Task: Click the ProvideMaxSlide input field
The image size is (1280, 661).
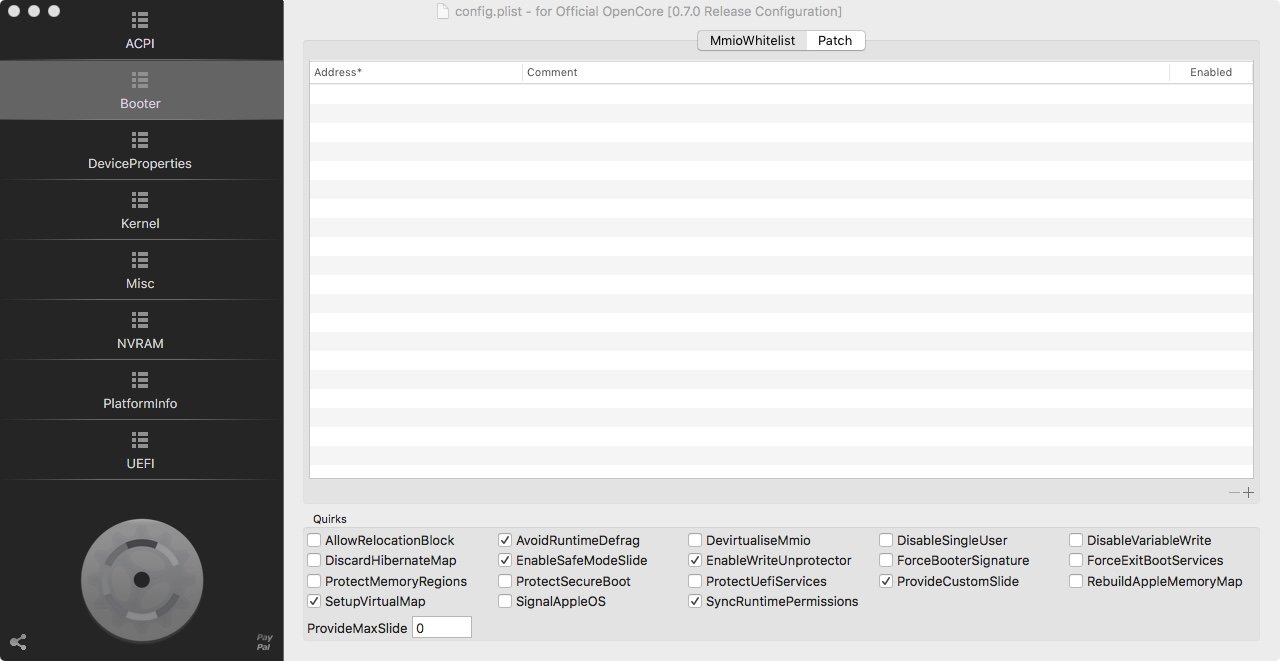Action: (x=441, y=628)
